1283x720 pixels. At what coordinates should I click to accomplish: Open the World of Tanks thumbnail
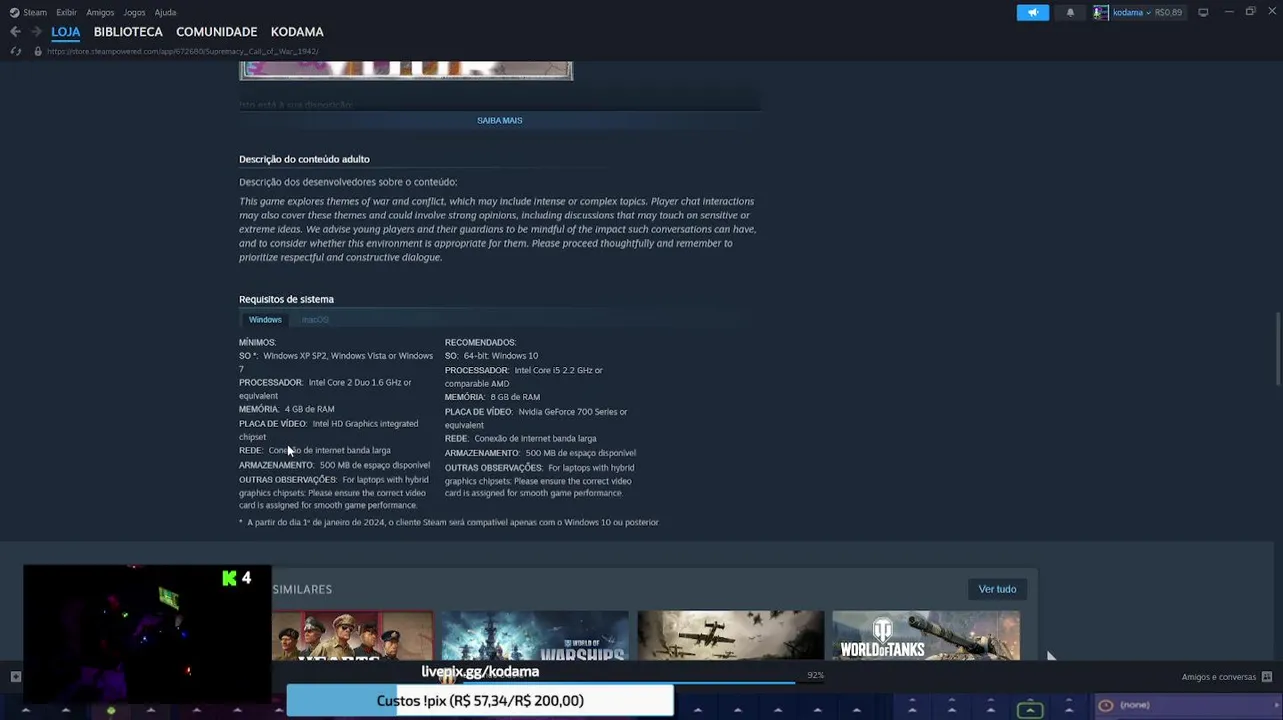[x=926, y=636]
